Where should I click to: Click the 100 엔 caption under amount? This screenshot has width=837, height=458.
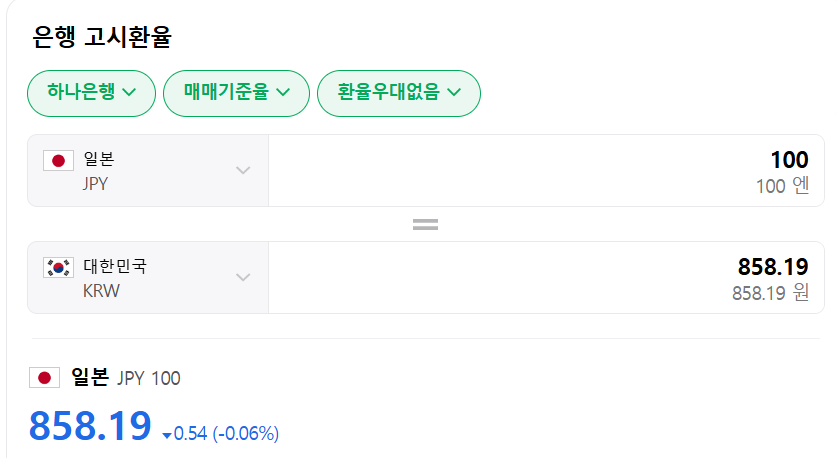pyautogui.click(x=782, y=186)
